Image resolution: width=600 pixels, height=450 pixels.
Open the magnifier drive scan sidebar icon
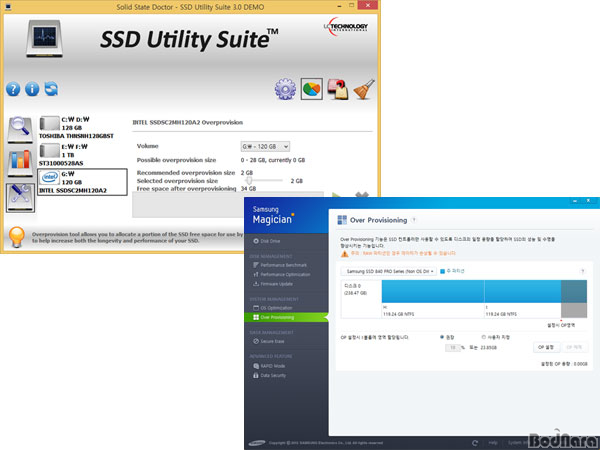[20, 130]
